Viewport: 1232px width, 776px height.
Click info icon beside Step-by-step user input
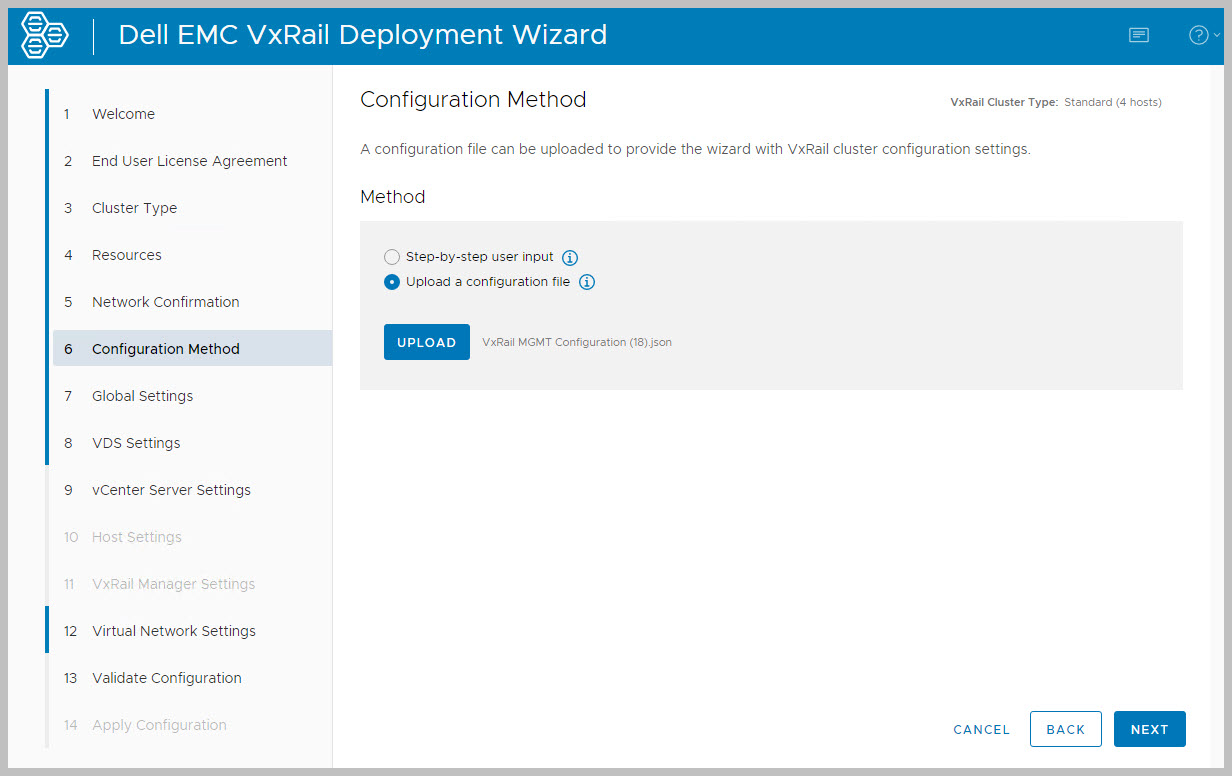(570, 258)
